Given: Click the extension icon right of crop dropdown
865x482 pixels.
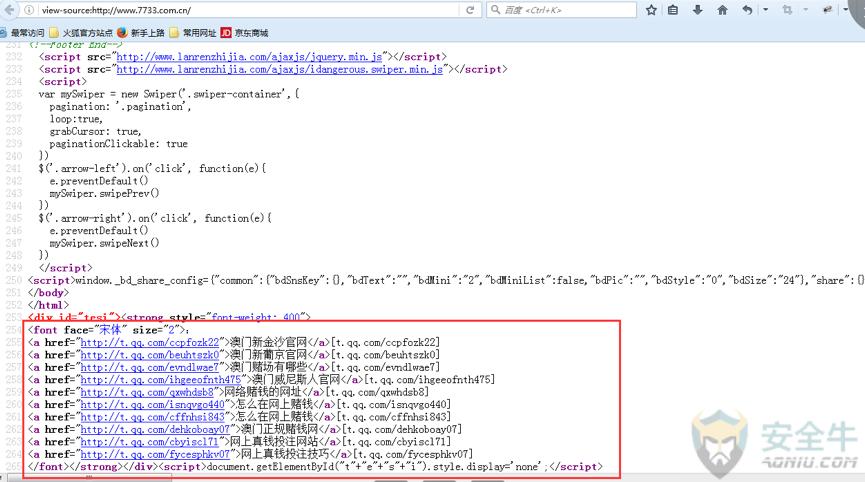Looking at the screenshot, I should [827, 10].
